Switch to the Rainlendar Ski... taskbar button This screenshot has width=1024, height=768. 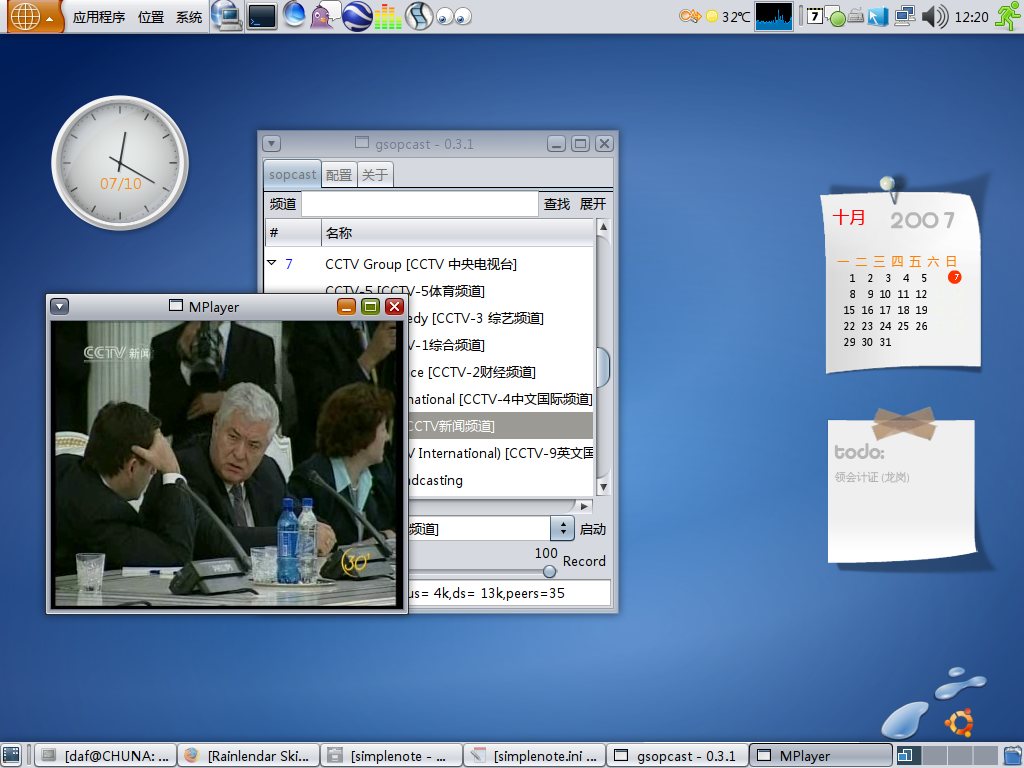pyautogui.click(x=248, y=756)
